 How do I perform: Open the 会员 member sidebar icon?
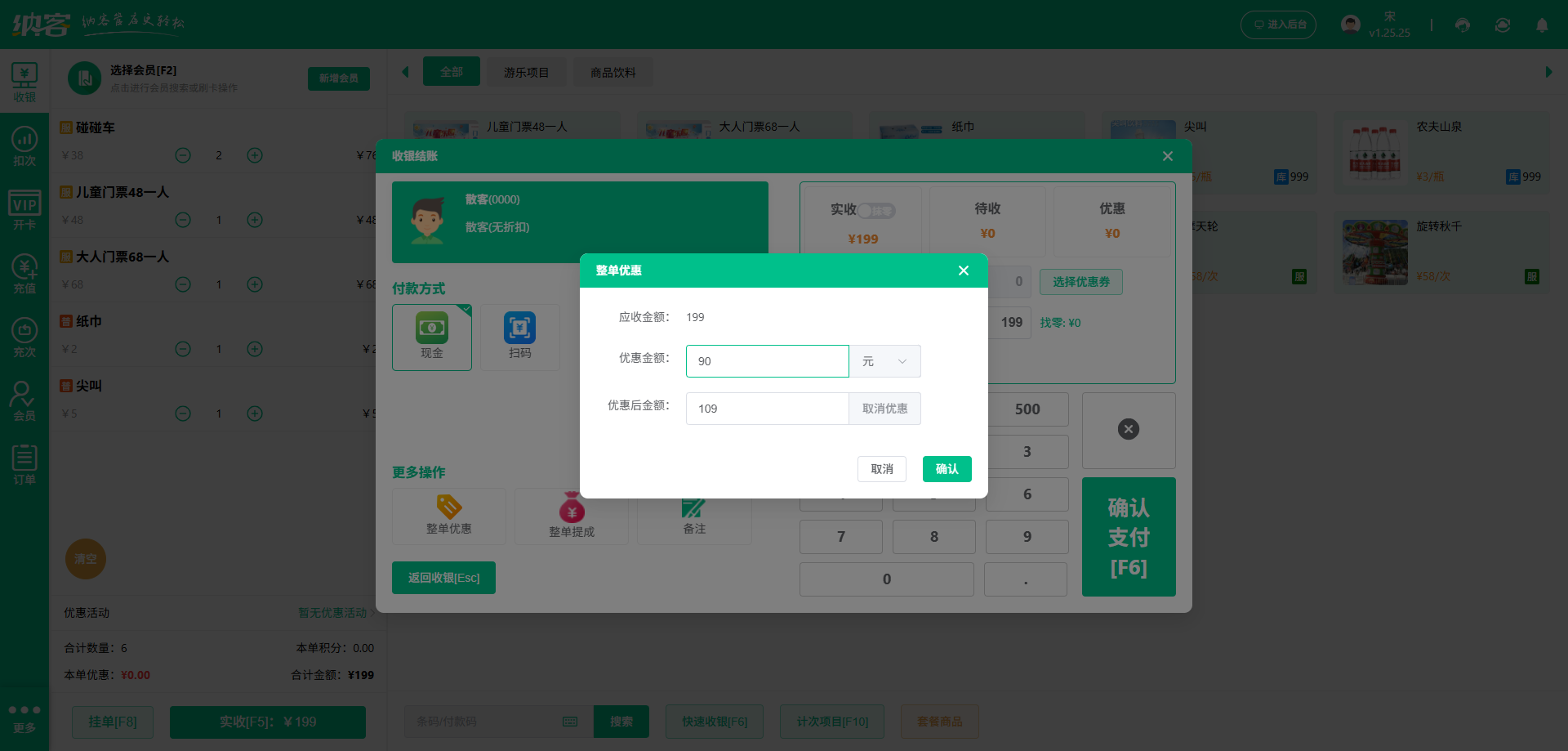(x=24, y=401)
